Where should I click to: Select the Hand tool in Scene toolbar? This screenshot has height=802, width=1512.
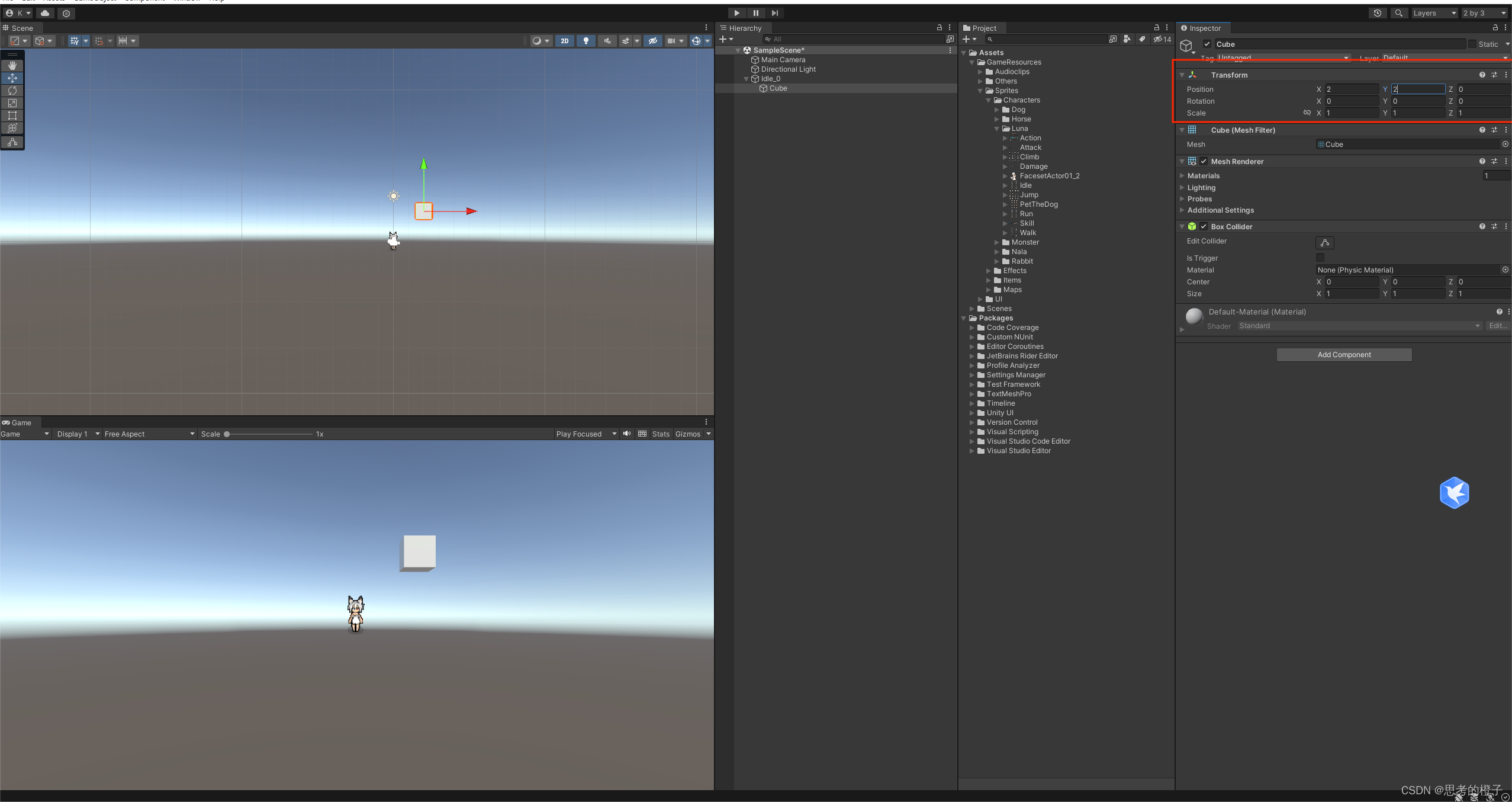(12, 66)
